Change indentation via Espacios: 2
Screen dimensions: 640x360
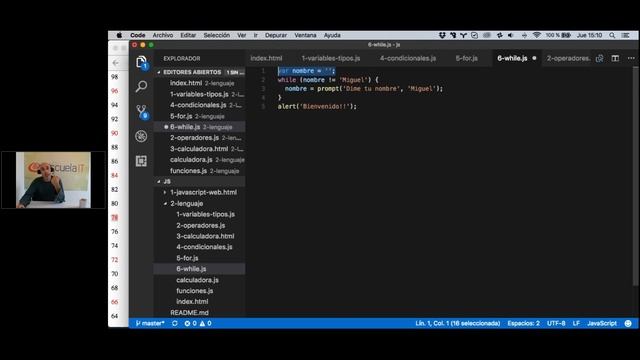pyautogui.click(x=524, y=323)
